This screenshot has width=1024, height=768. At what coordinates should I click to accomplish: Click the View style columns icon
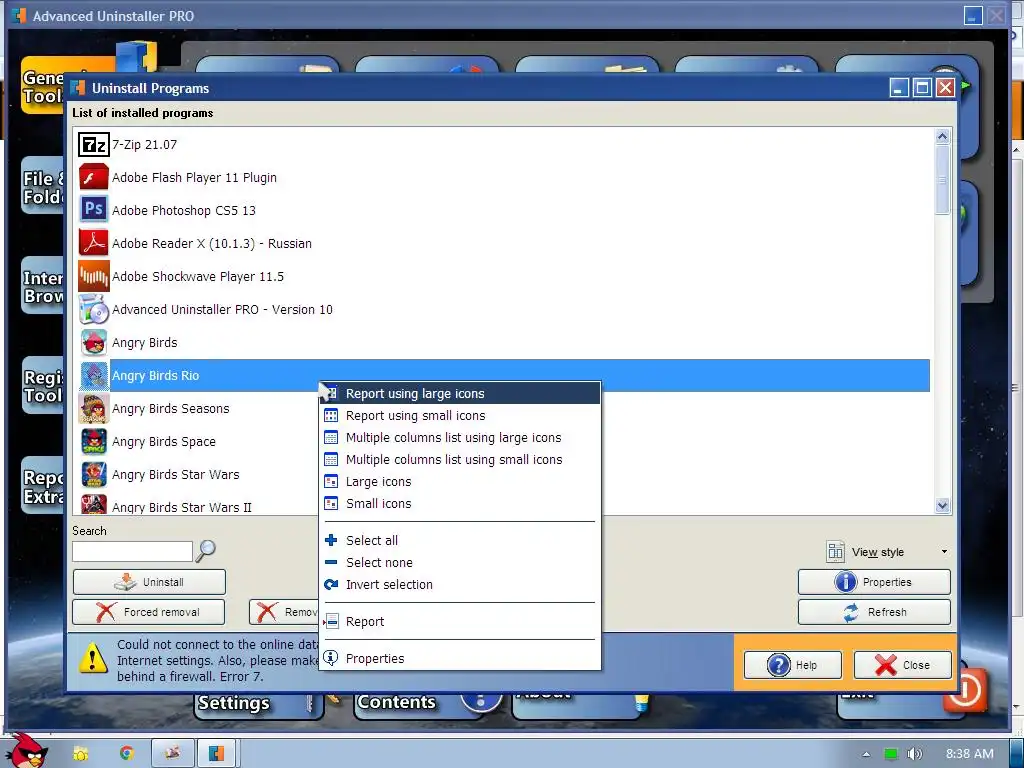coord(835,552)
